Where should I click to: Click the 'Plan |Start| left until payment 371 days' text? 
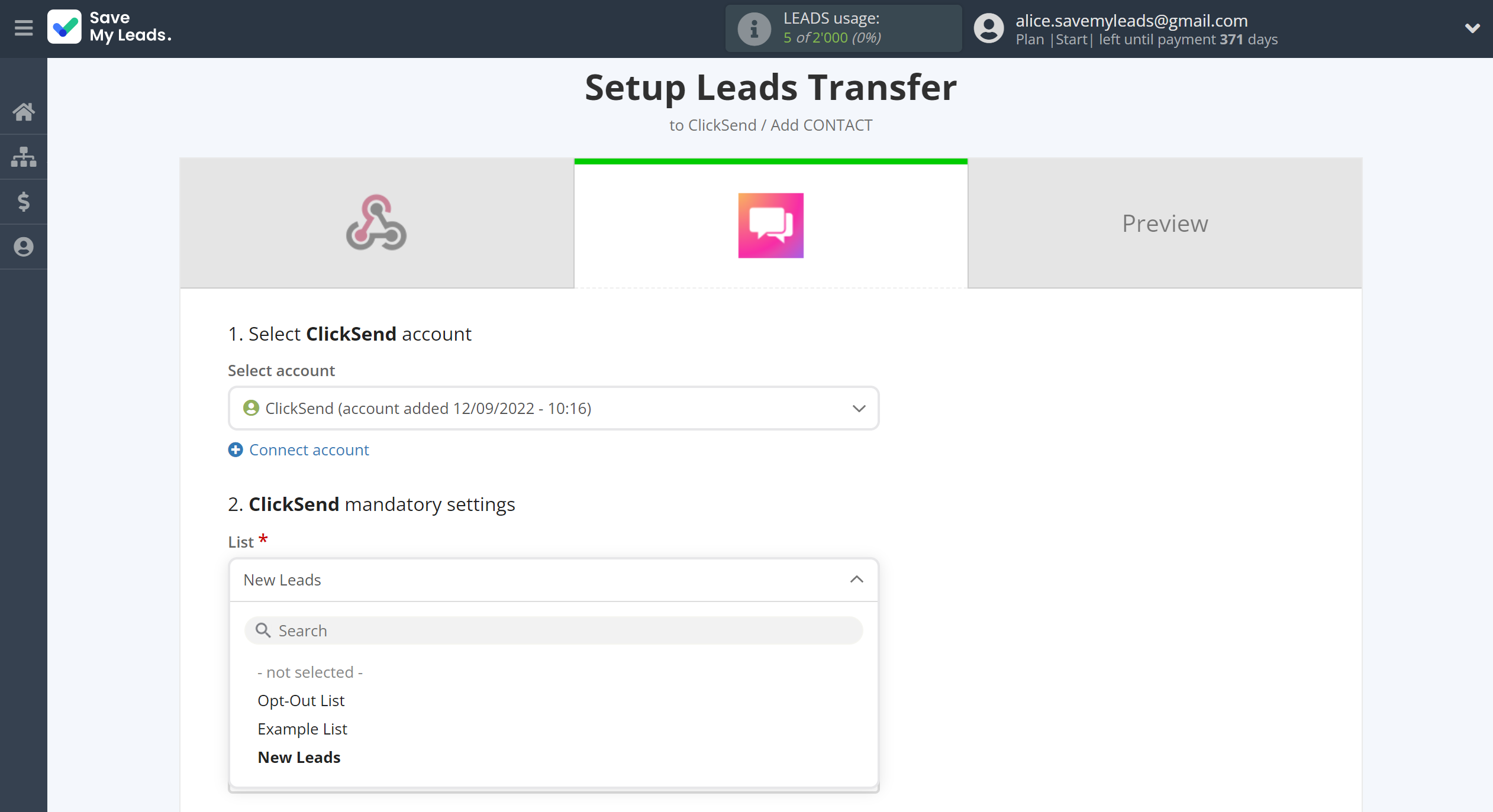1146,40
